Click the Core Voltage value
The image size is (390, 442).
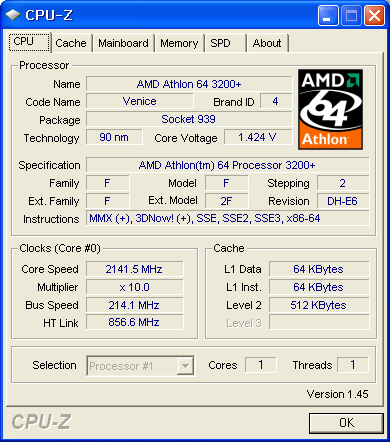point(258,137)
